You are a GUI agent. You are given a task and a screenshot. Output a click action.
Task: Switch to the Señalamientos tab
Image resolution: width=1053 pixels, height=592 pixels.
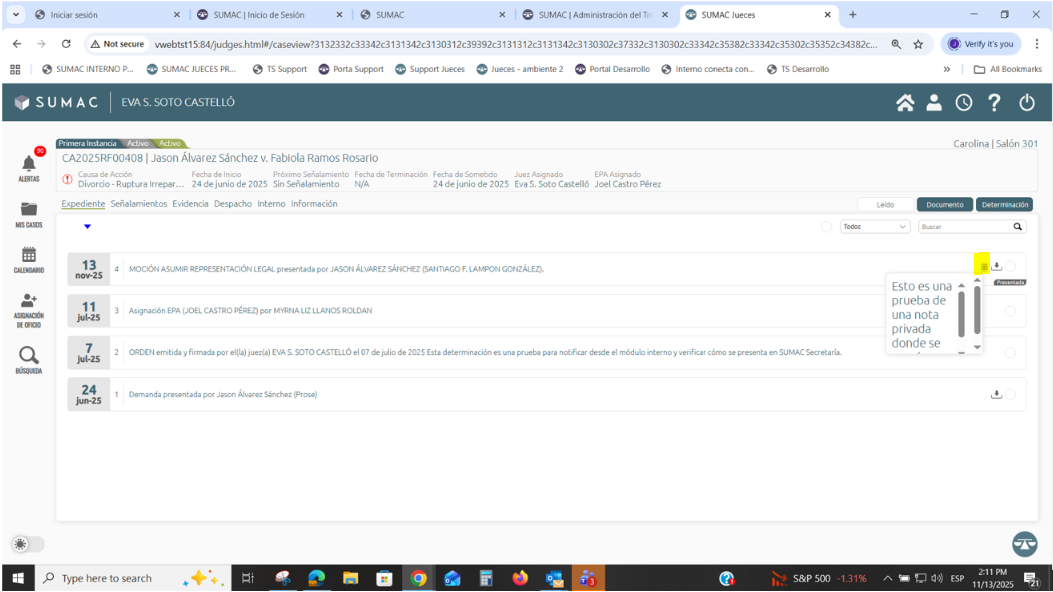(139, 204)
